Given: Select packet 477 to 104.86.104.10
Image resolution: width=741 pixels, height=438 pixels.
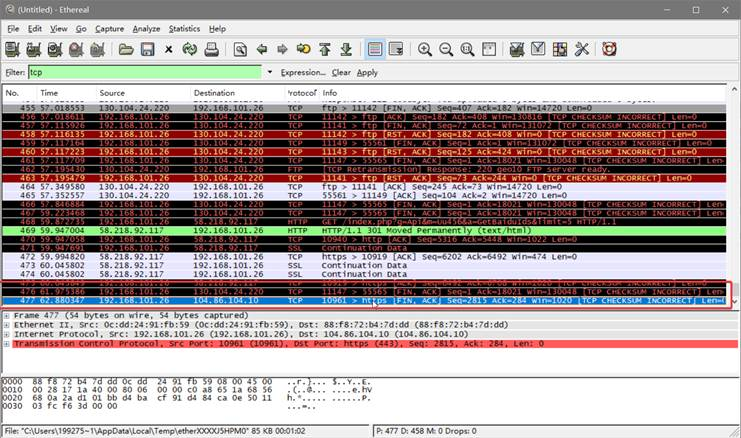Looking at the screenshot, I should click(x=364, y=301).
